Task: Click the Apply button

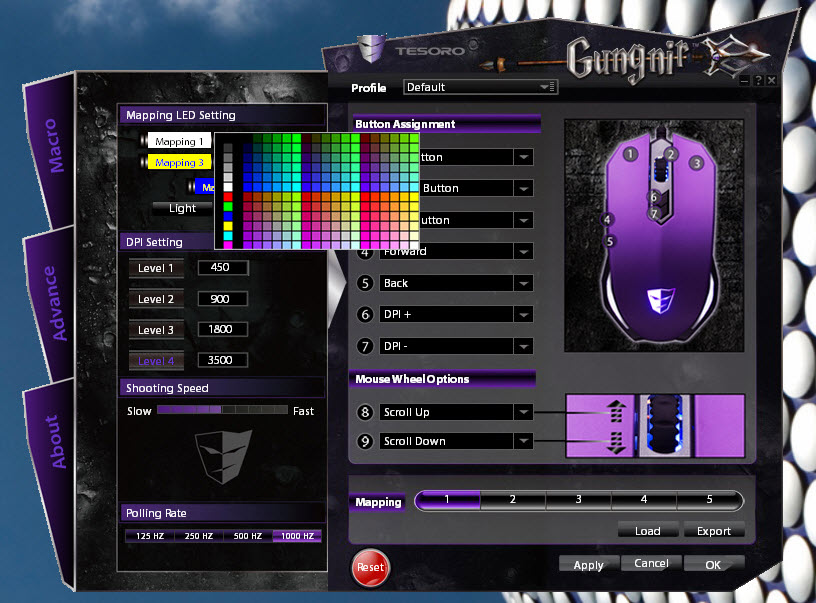Action: [x=589, y=565]
